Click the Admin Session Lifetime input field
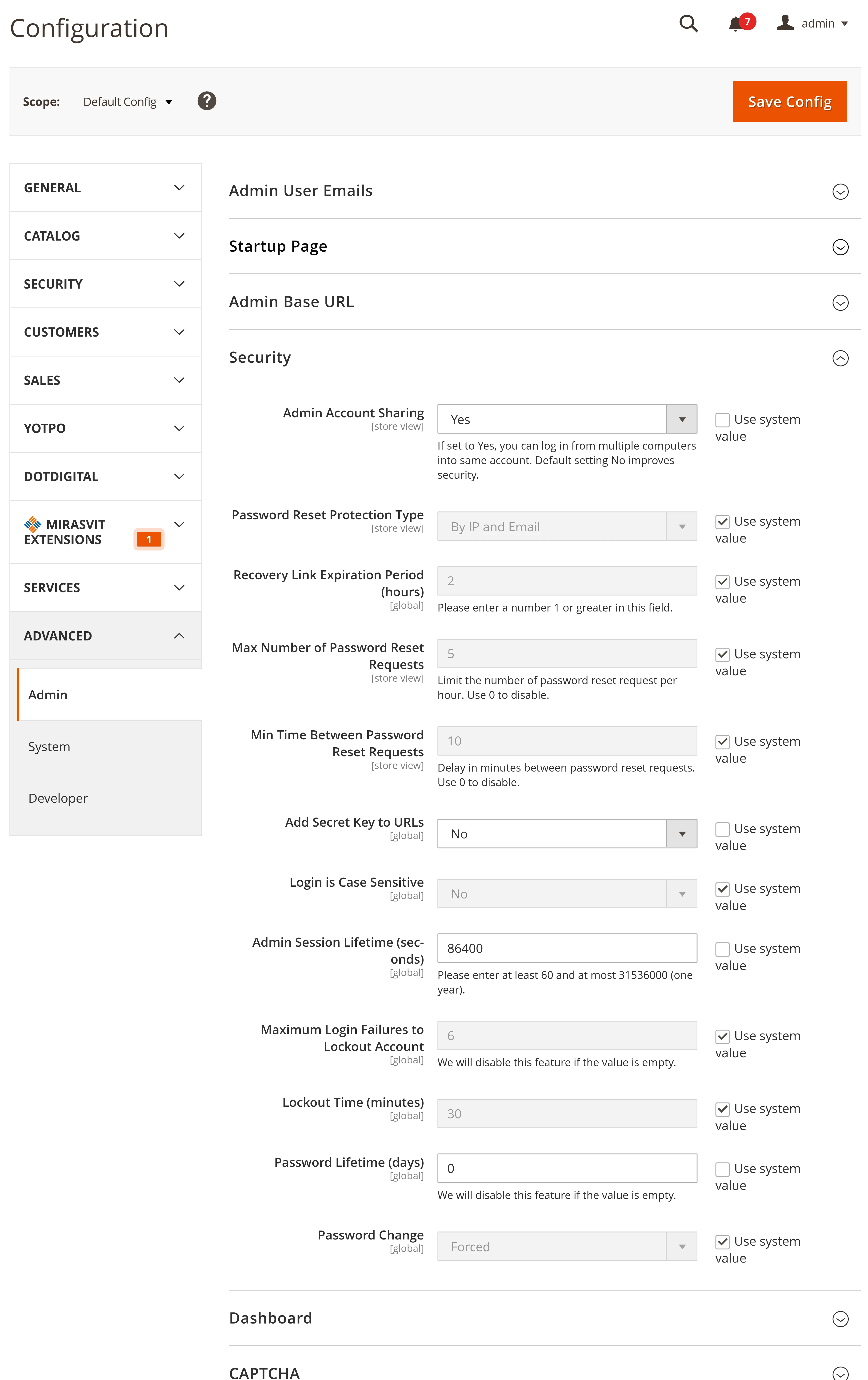 pos(567,948)
